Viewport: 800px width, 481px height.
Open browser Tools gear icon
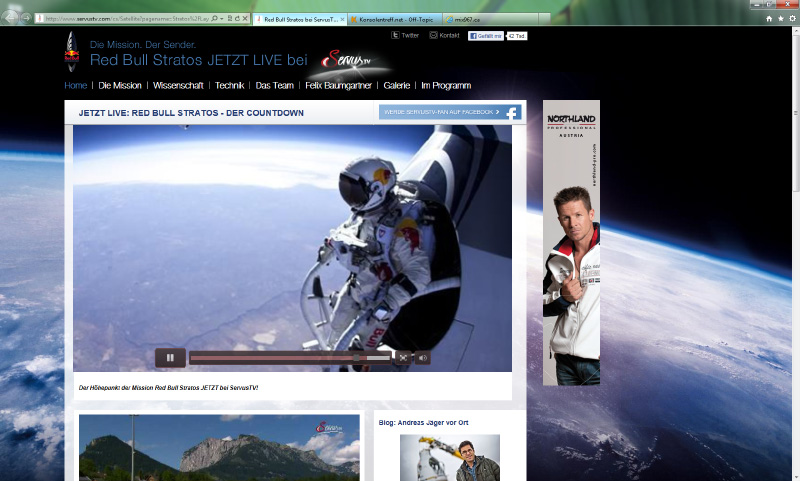792,18
